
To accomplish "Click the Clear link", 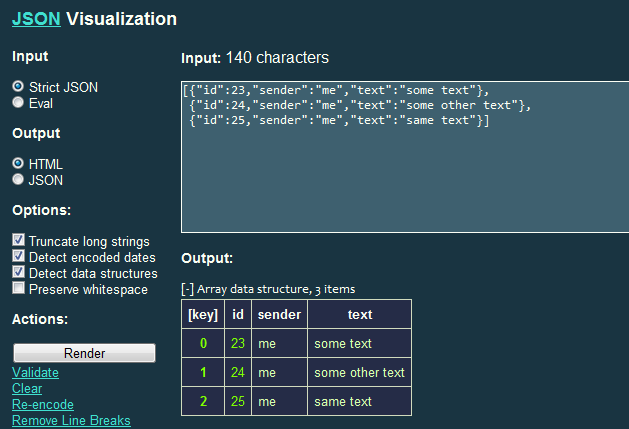I will pyautogui.click(x=27, y=388).
